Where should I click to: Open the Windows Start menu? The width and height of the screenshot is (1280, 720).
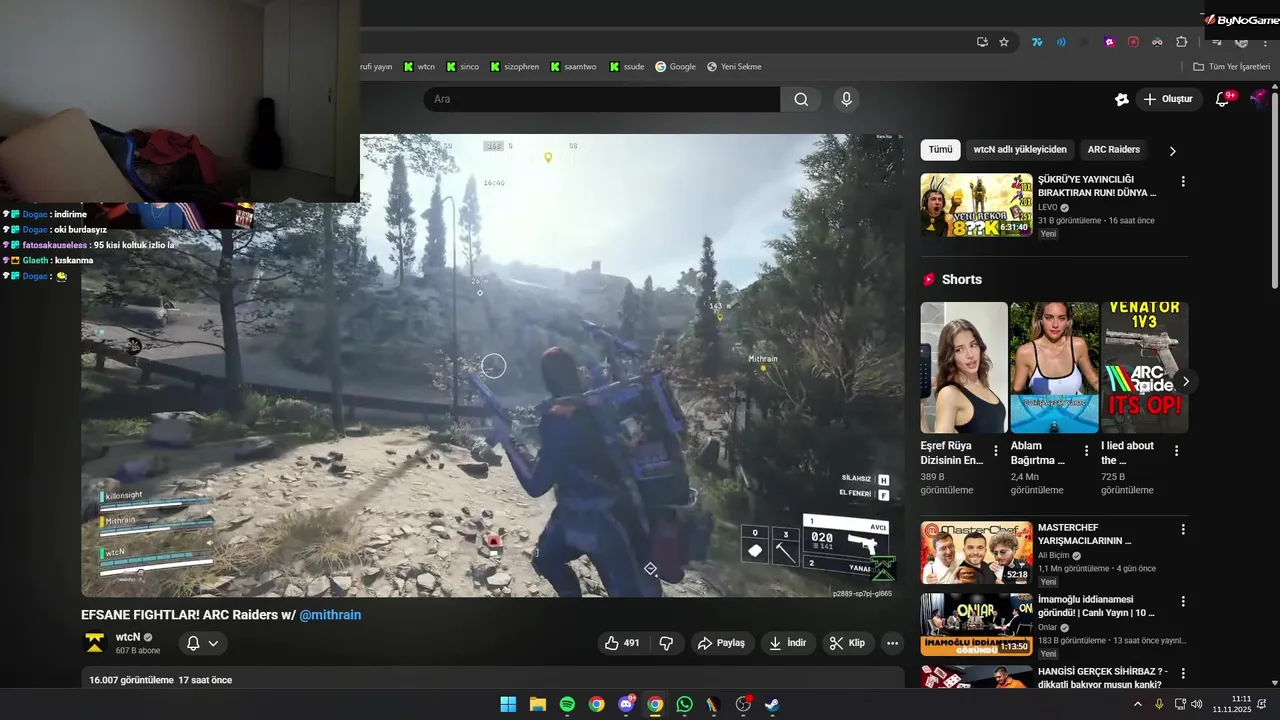point(508,704)
